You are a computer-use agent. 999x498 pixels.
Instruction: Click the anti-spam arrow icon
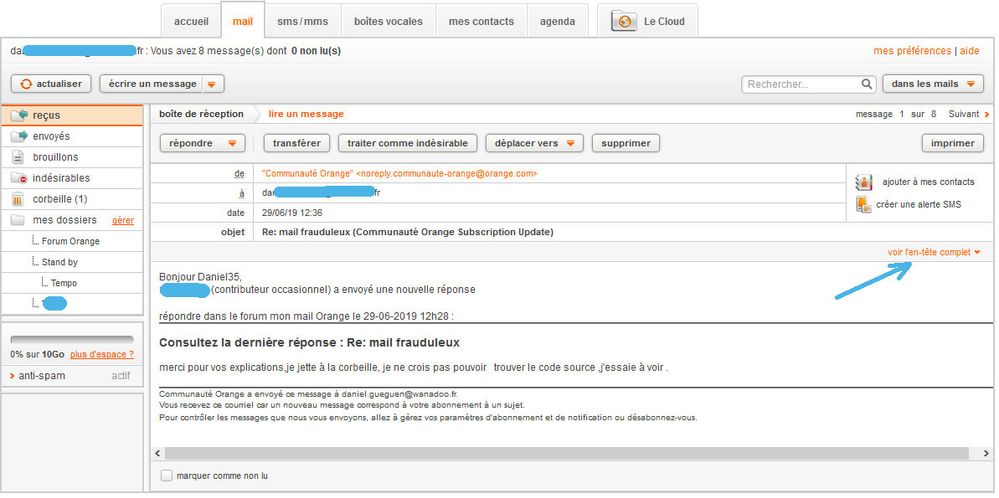click(x=12, y=376)
